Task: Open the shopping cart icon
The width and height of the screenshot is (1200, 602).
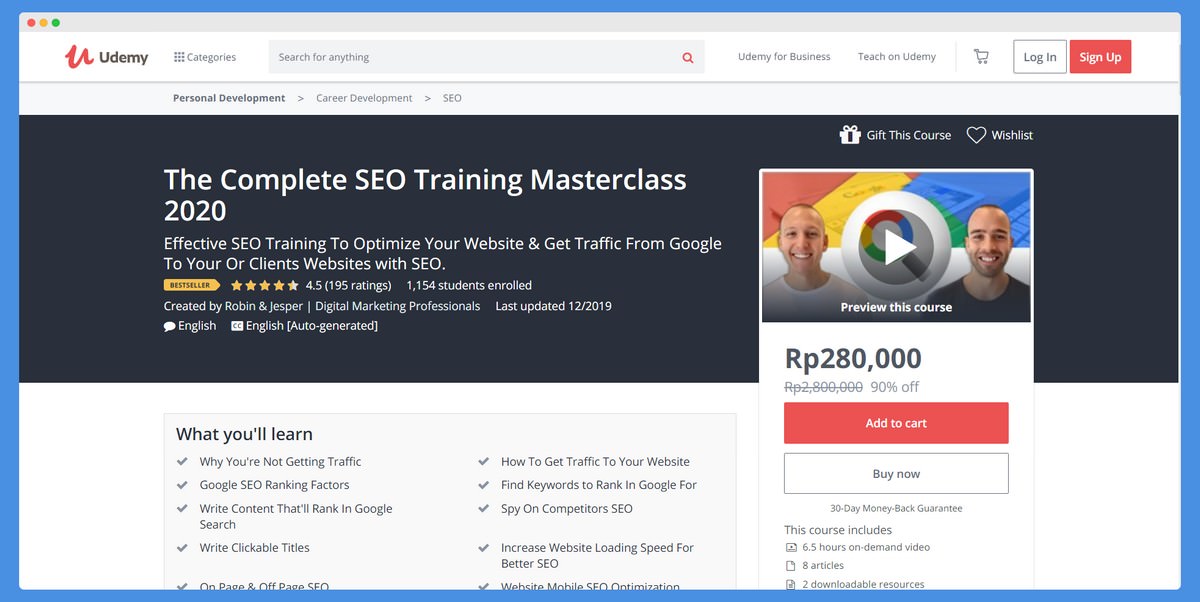Action: click(x=981, y=57)
